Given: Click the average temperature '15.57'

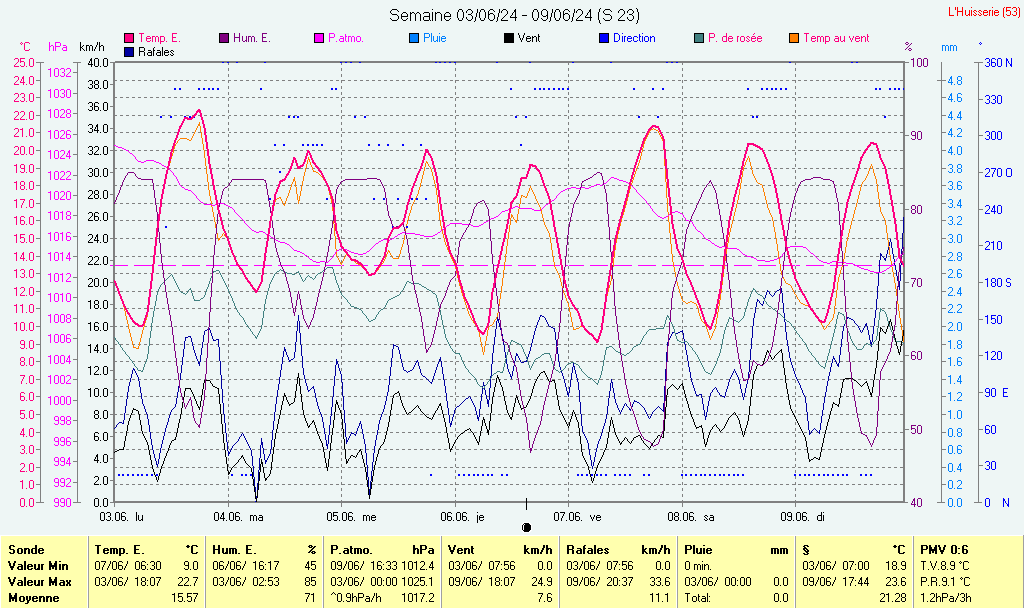Looking at the screenshot, I should point(185,598).
